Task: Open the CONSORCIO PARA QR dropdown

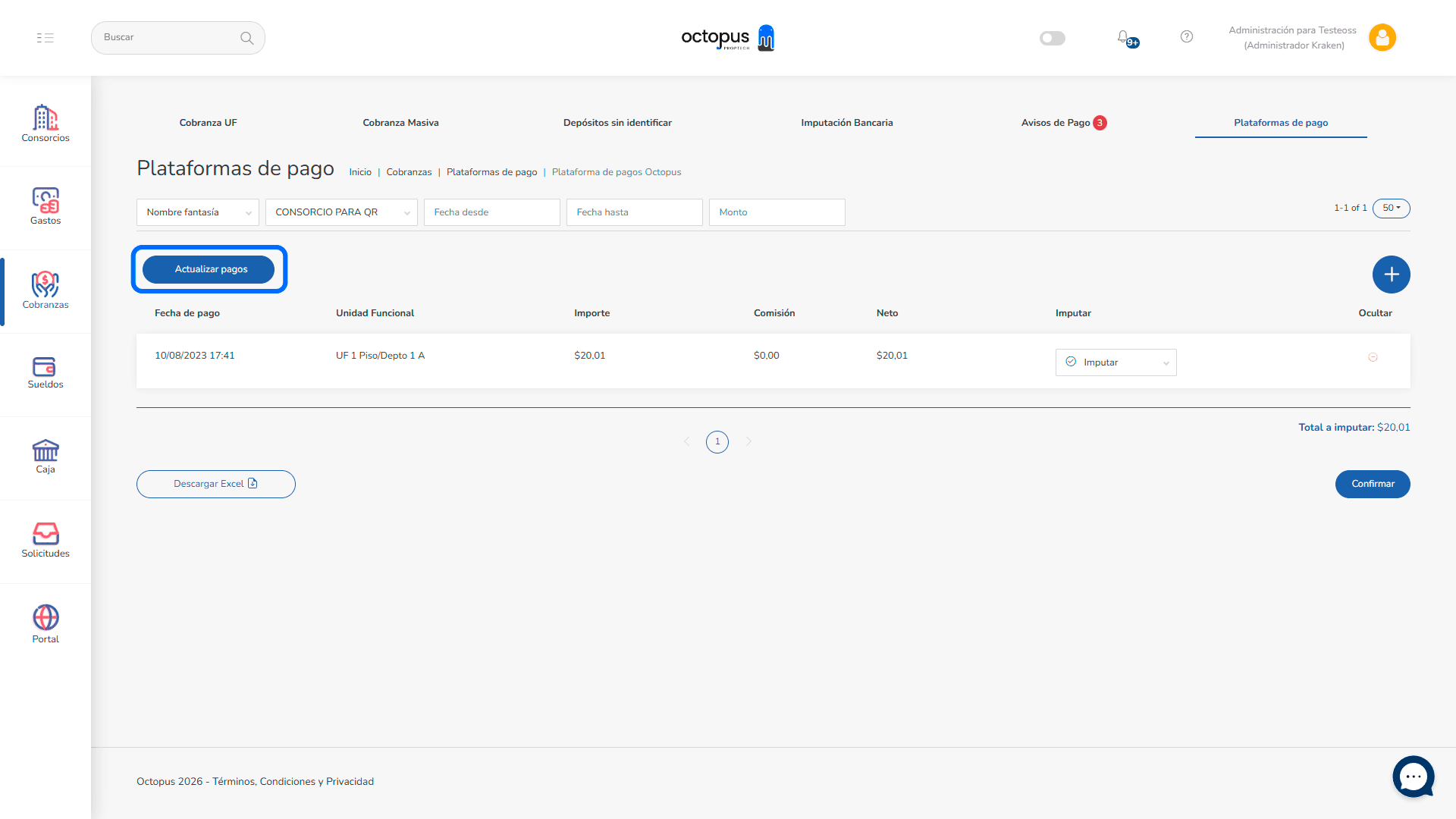Action: pos(340,212)
